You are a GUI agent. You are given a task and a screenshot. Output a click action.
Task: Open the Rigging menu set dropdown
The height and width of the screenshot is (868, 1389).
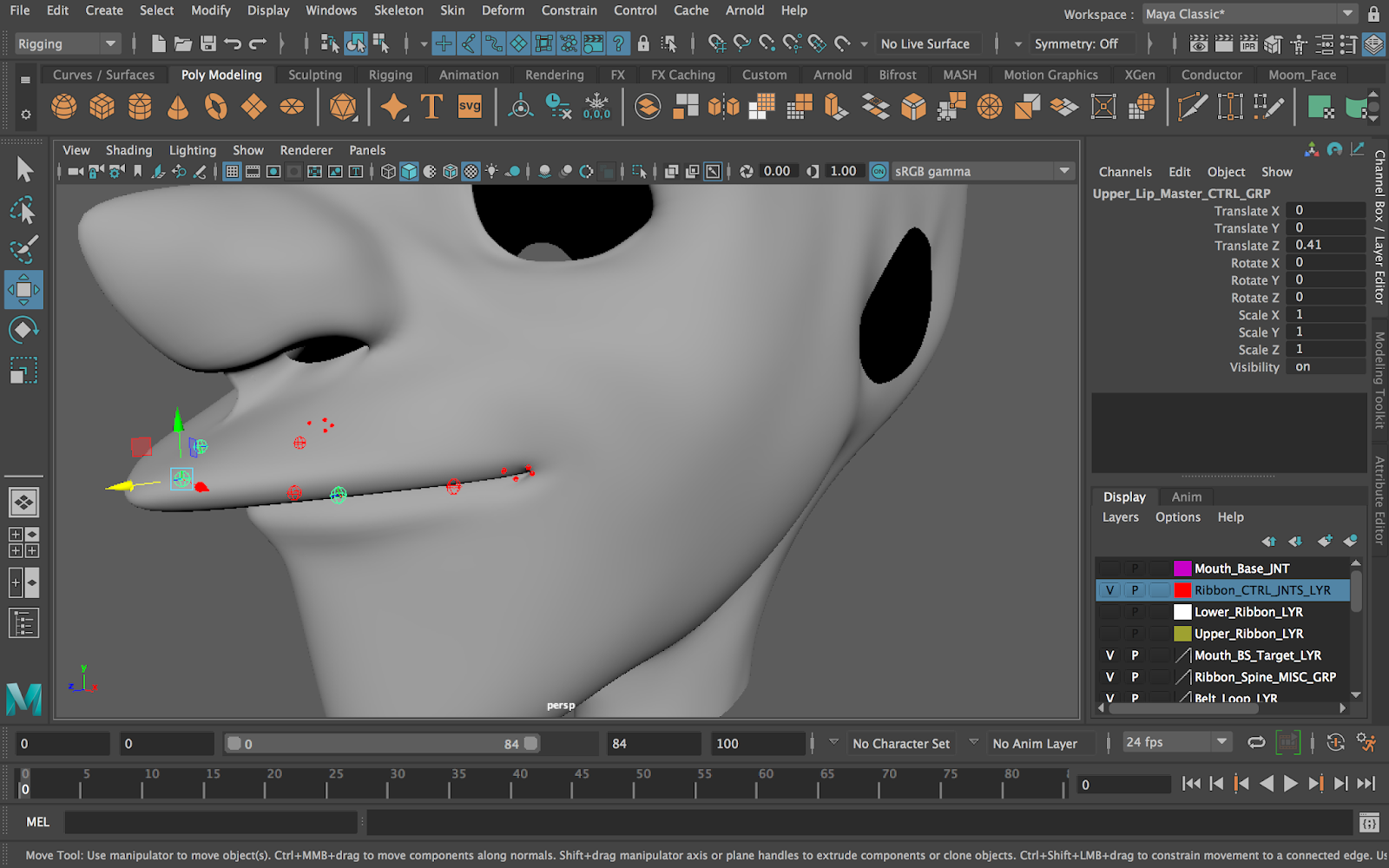click(67, 43)
